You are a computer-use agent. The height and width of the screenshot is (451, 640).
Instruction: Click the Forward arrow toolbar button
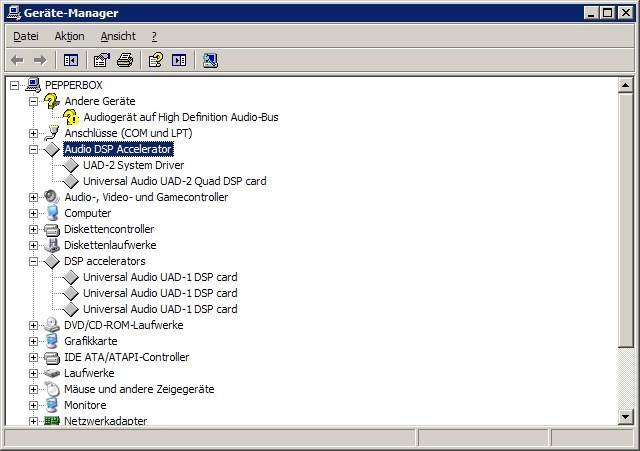tap(40, 60)
